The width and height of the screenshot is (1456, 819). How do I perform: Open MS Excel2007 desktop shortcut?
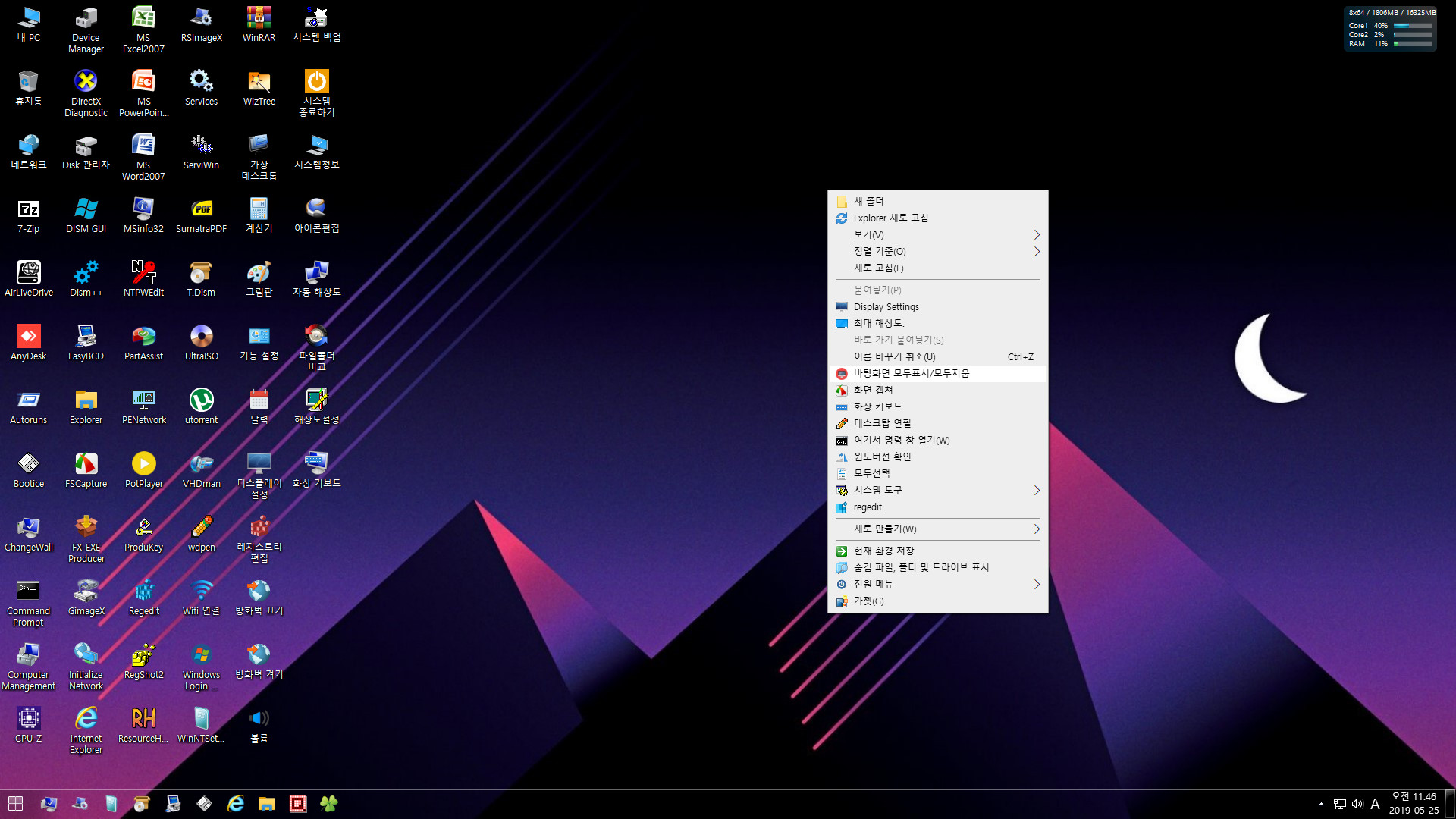143,30
